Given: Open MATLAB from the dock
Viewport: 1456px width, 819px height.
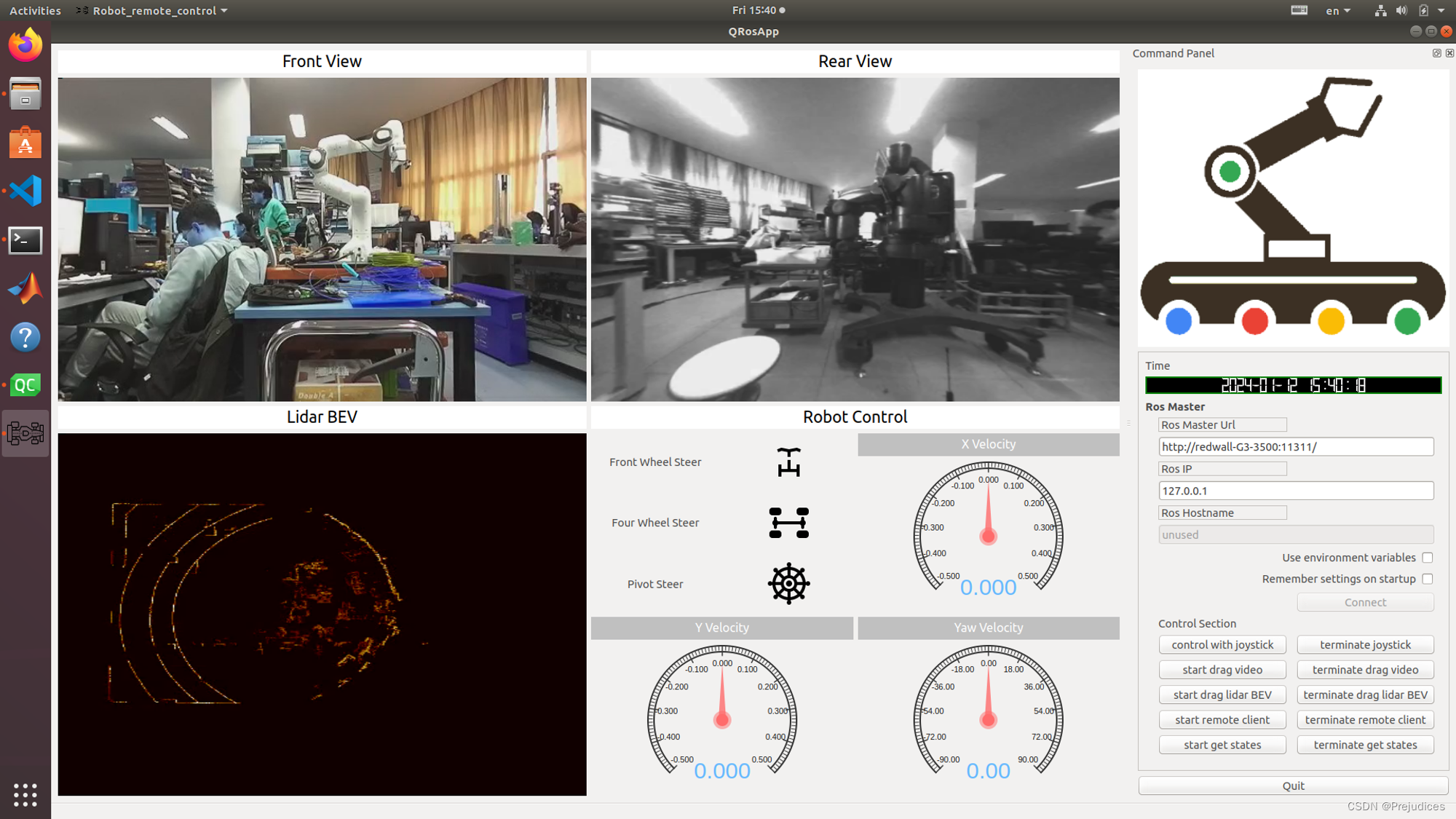Looking at the screenshot, I should pos(25,288).
